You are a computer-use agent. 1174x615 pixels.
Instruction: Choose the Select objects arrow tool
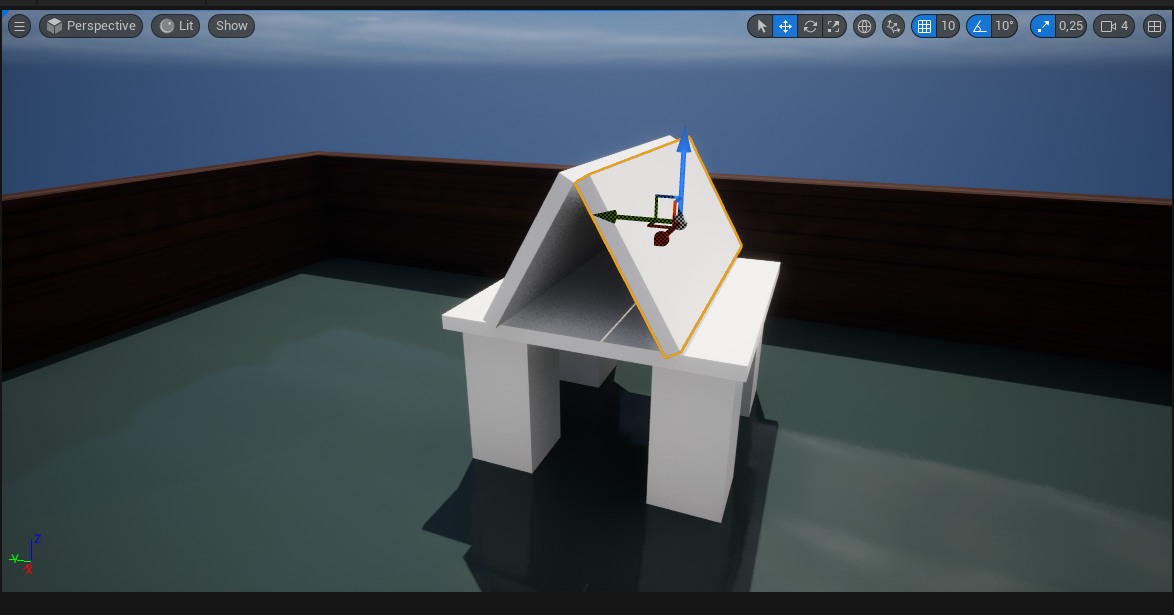761,26
